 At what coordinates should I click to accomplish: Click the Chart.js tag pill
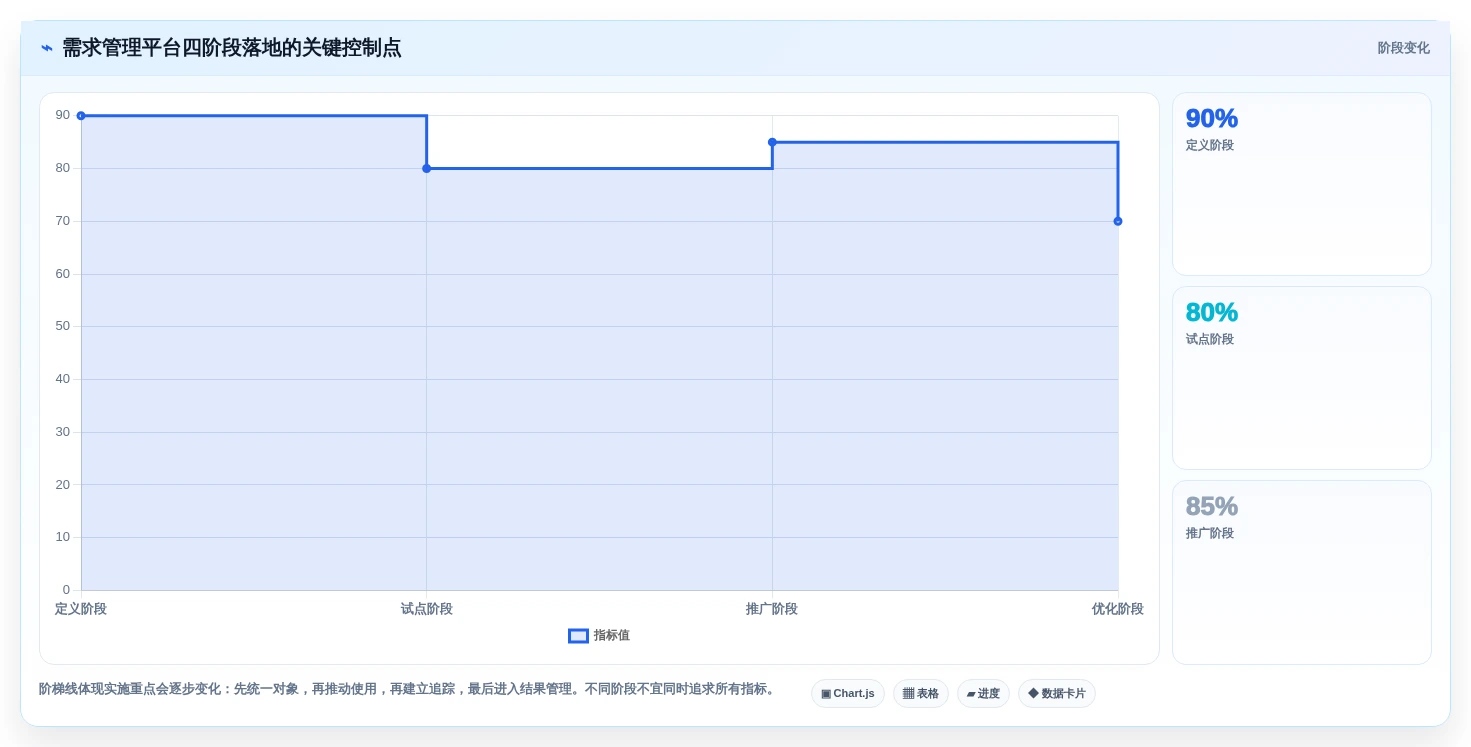click(848, 694)
